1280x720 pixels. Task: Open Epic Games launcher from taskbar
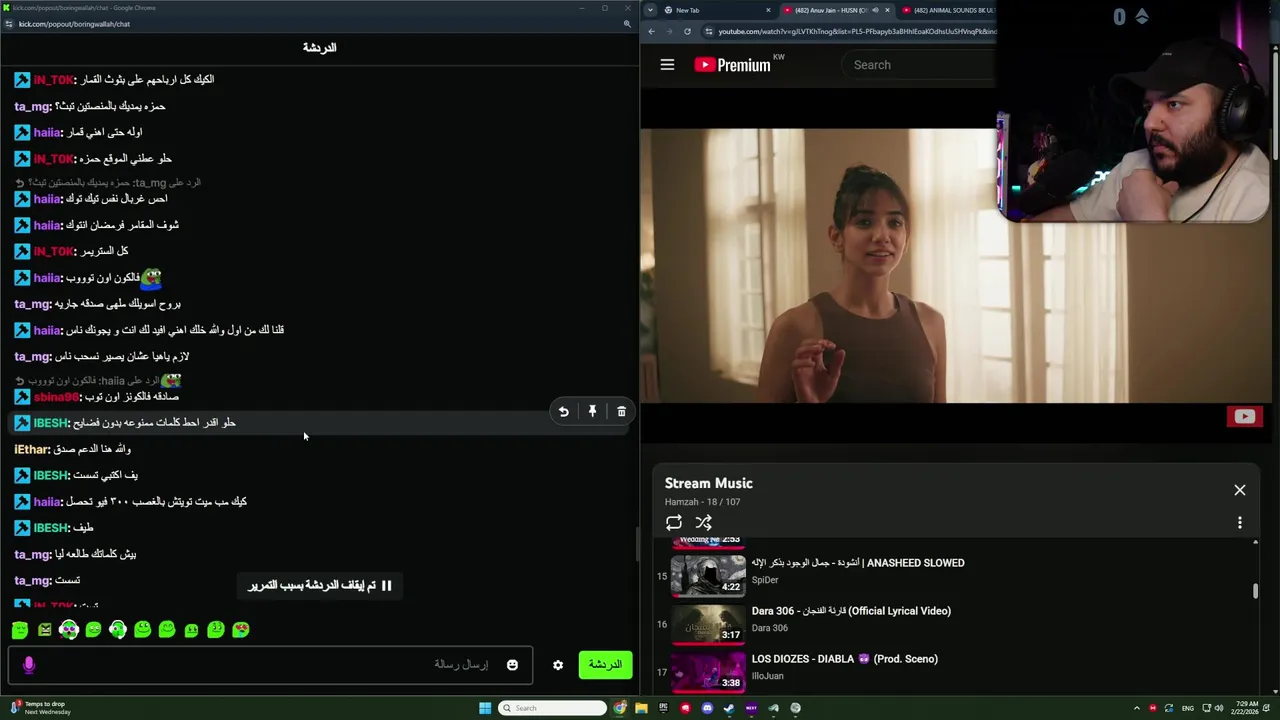(x=663, y=708)
